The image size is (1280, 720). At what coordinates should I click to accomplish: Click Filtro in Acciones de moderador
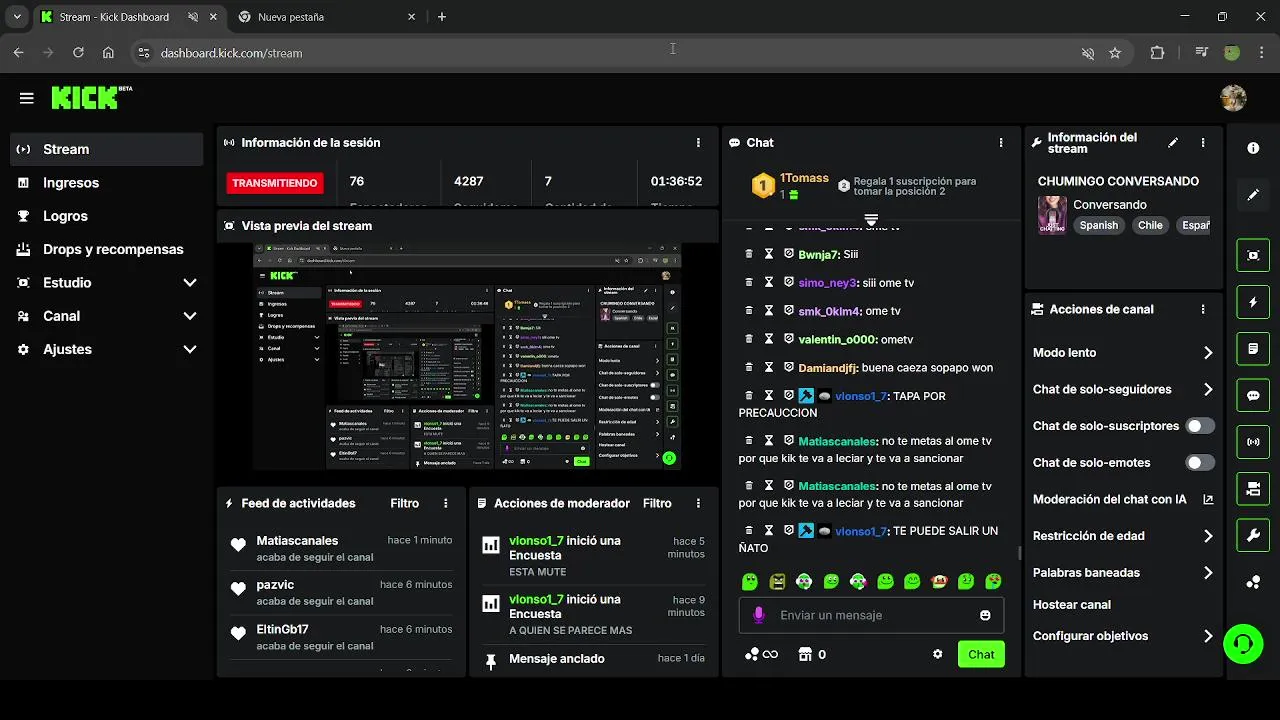pos(657,504)
